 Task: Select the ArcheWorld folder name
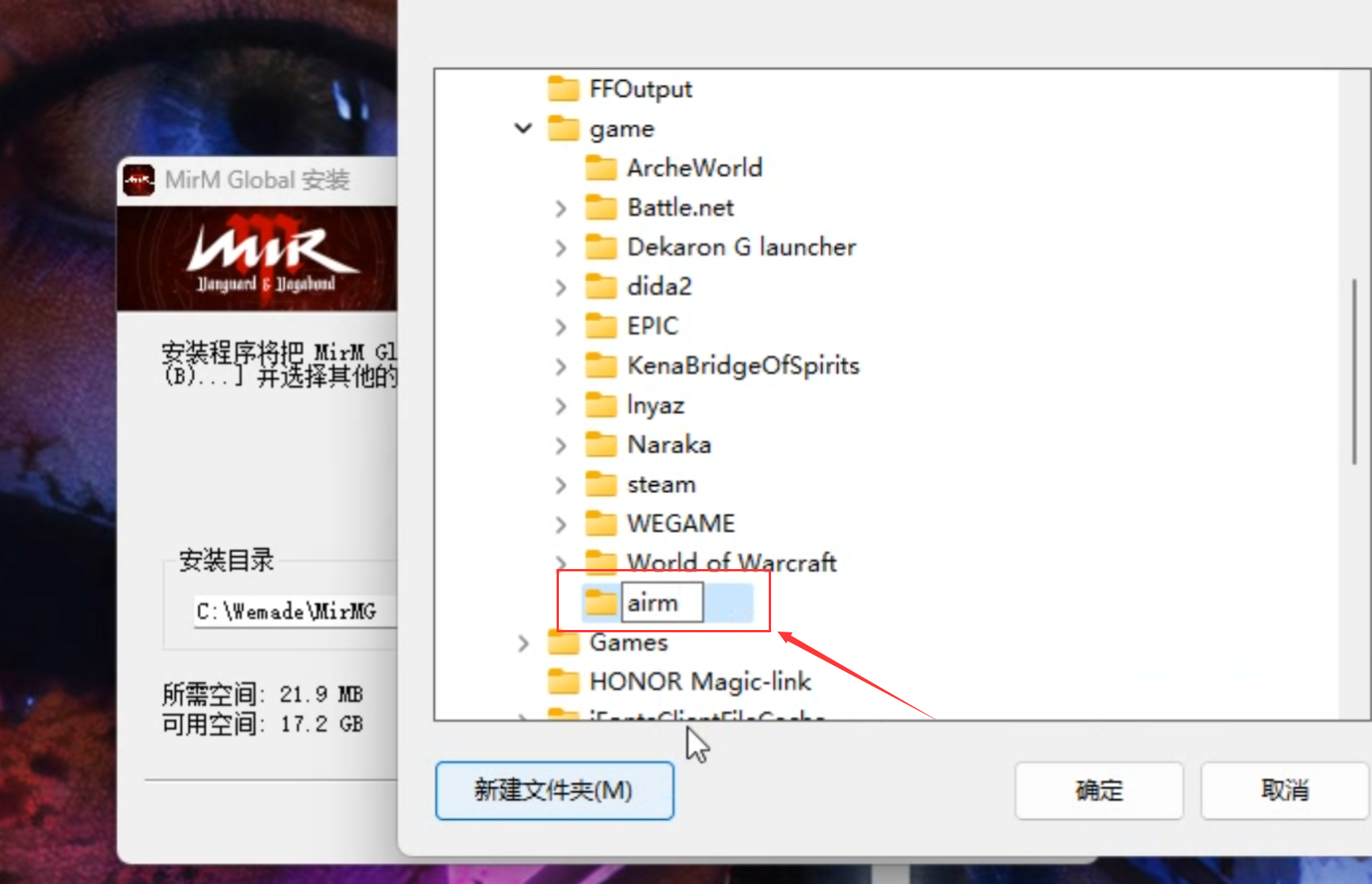[x=695, y=168]
